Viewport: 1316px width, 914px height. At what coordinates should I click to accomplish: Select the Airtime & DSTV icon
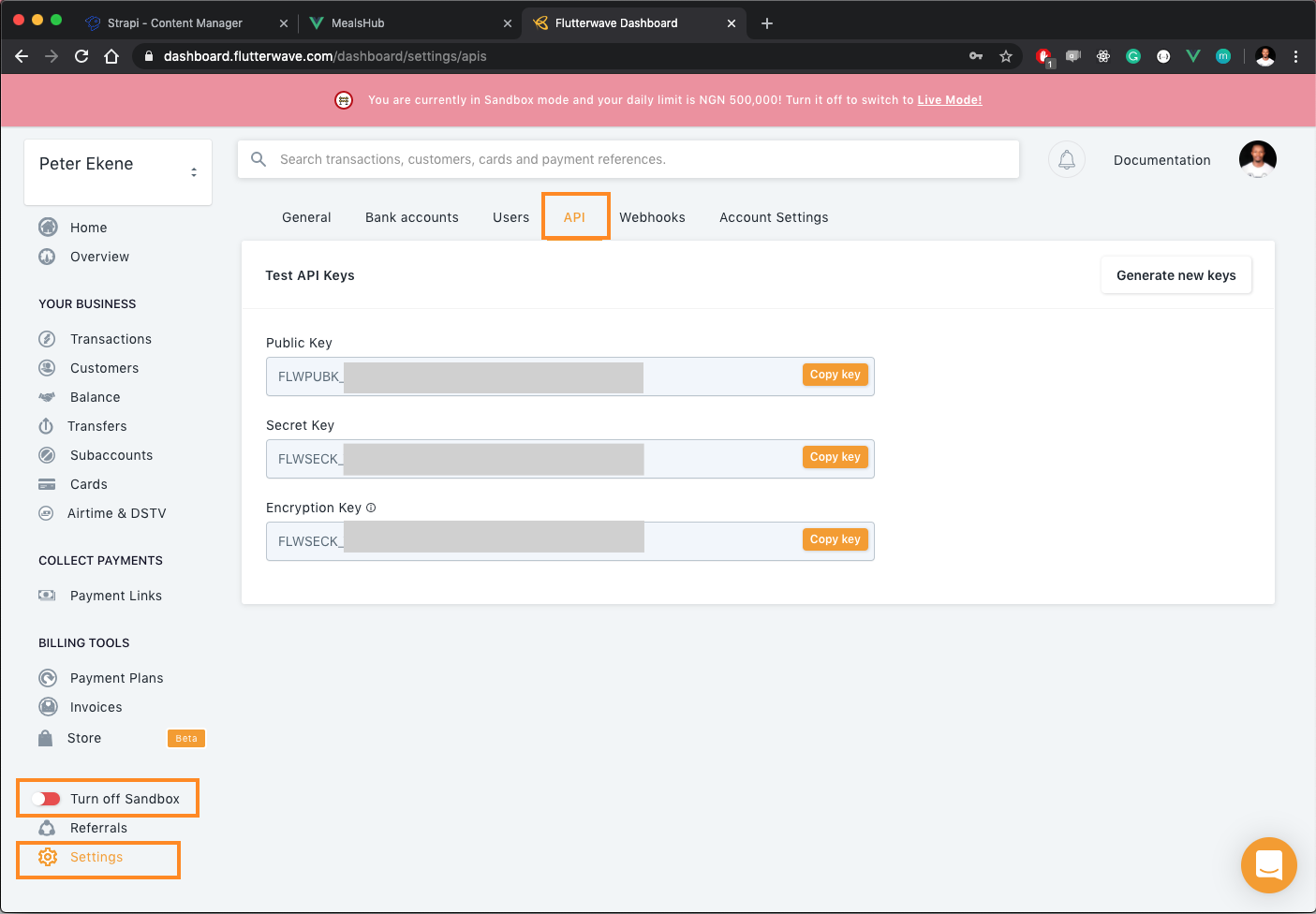coord(48,513)
